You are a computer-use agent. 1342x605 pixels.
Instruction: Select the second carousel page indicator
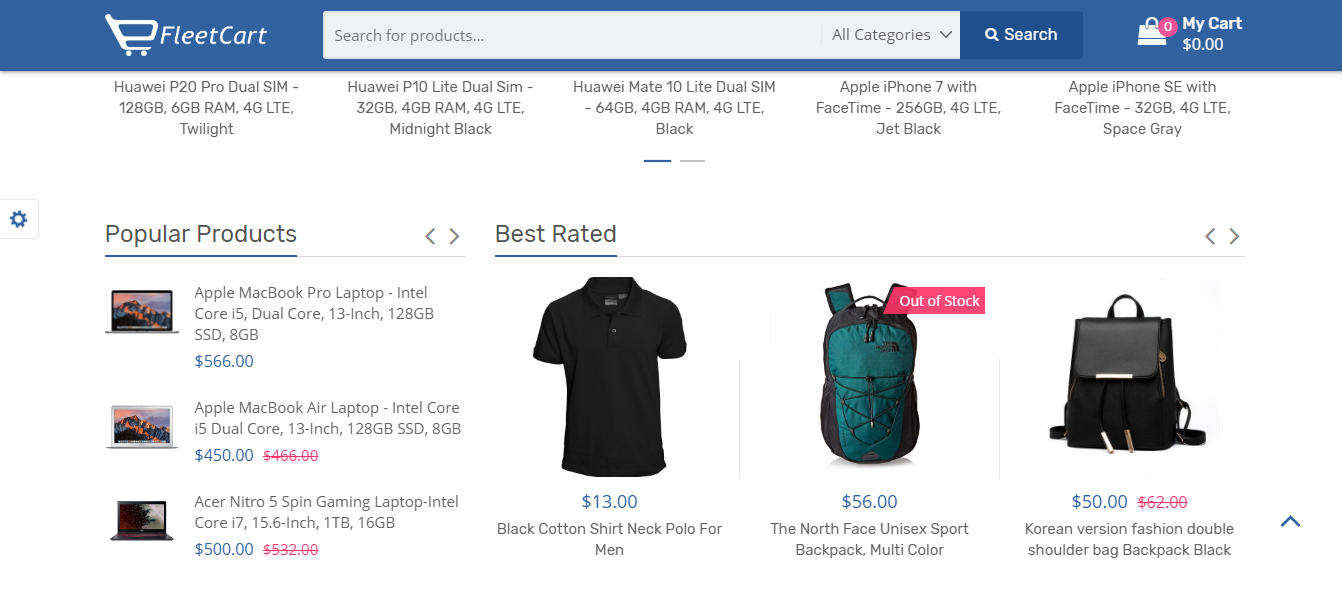click(x=692, y=160)
